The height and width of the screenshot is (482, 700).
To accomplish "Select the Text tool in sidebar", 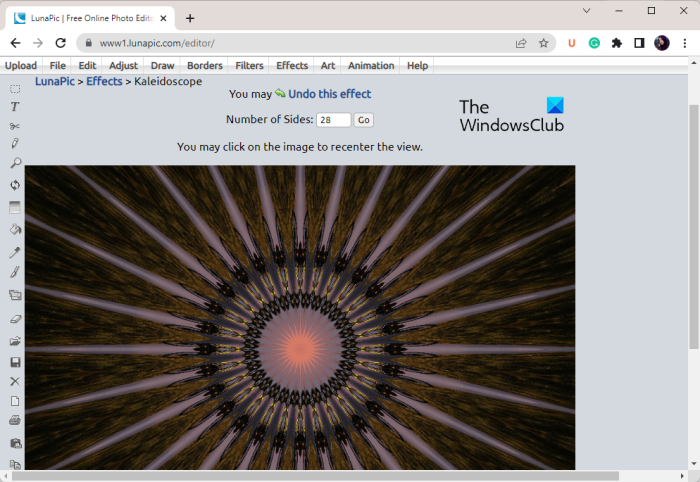I will (x=15, y=107).
